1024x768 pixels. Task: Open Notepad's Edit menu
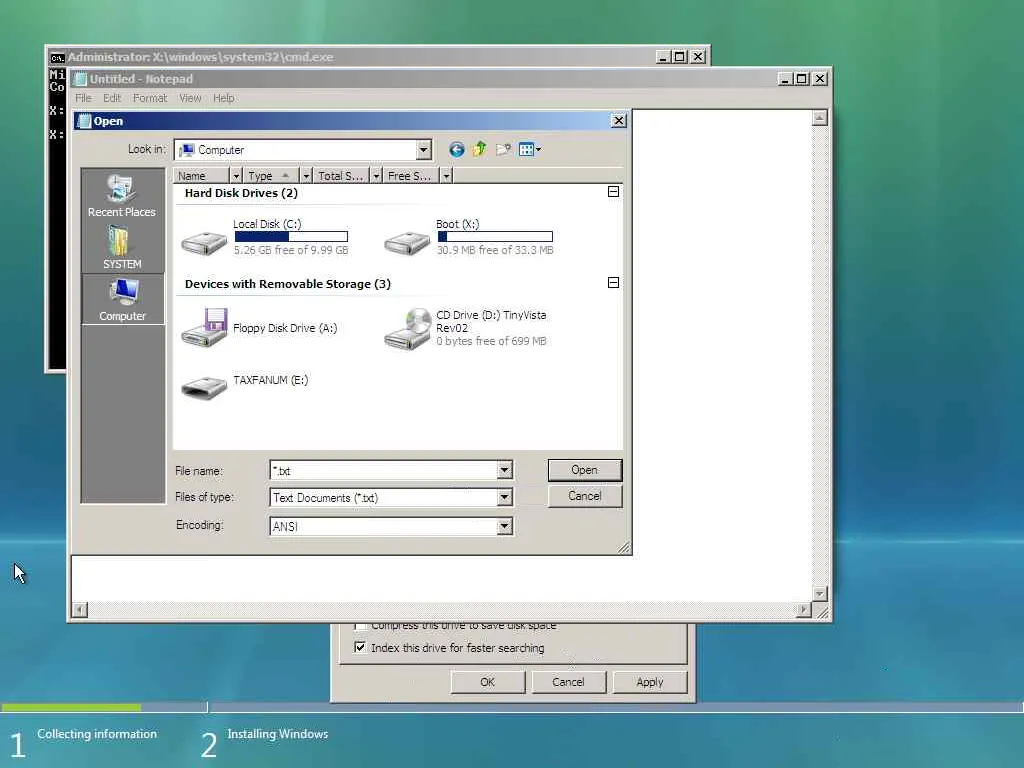coord(112,98)
